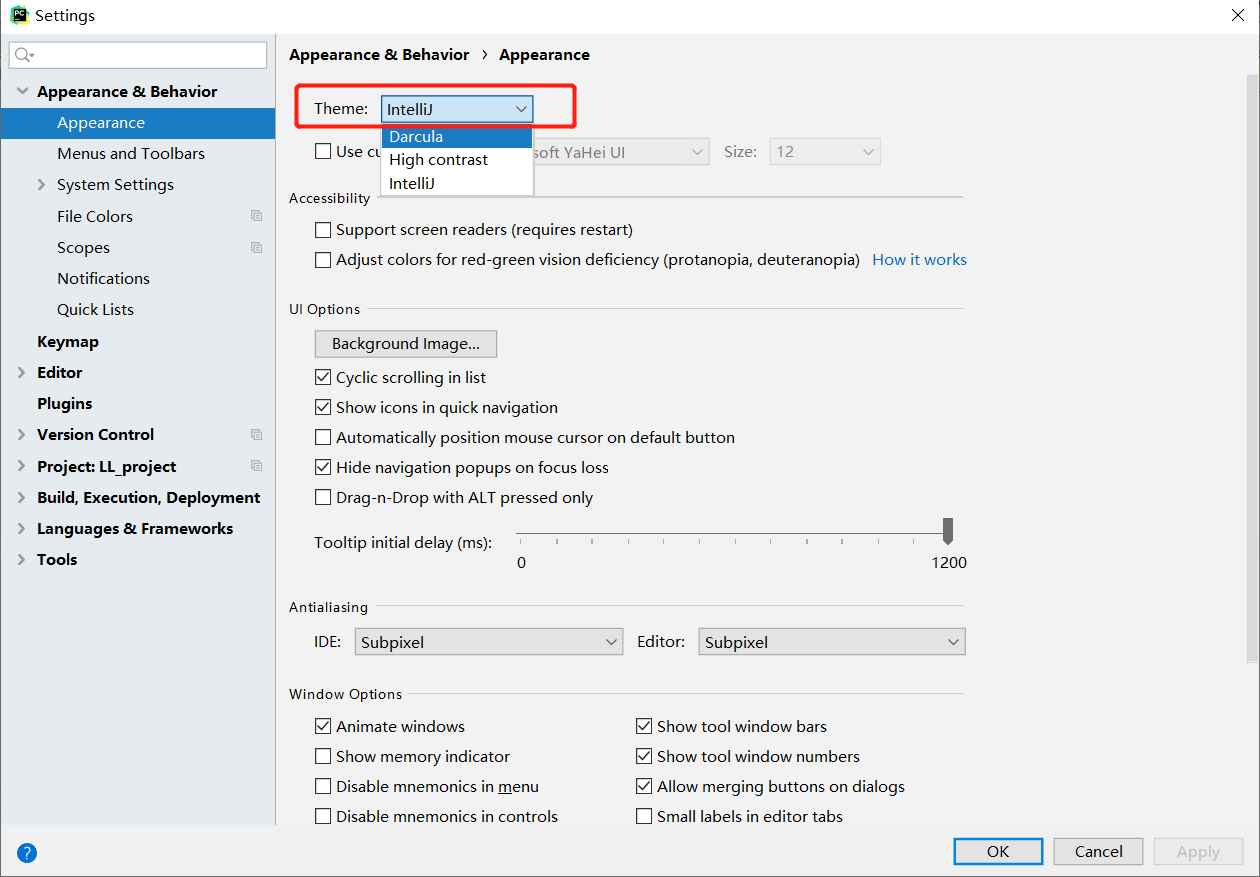Uncheck Animate windows
Image resolution: width=1260 pixels, height=877 pixels.
(323, 727)
